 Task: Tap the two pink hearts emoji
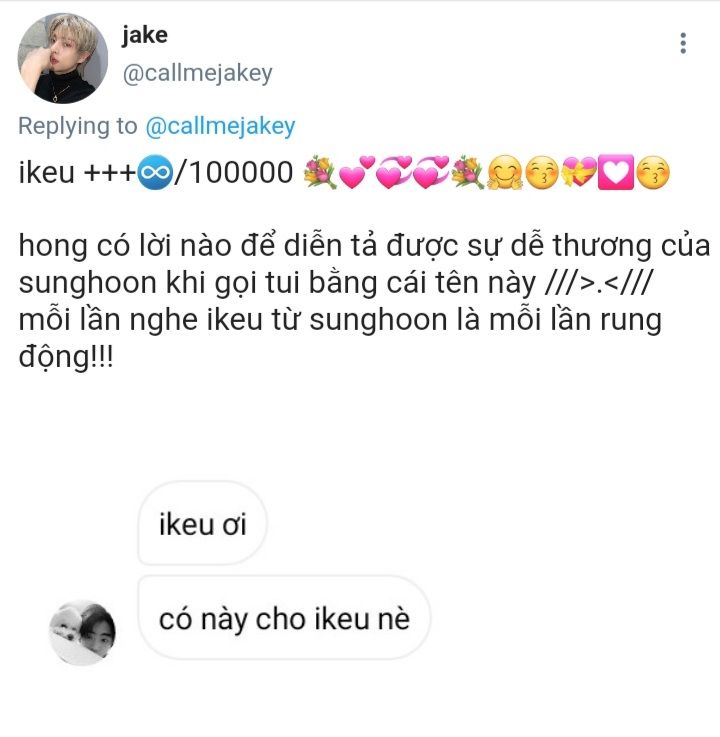click(x=357, y=172)
